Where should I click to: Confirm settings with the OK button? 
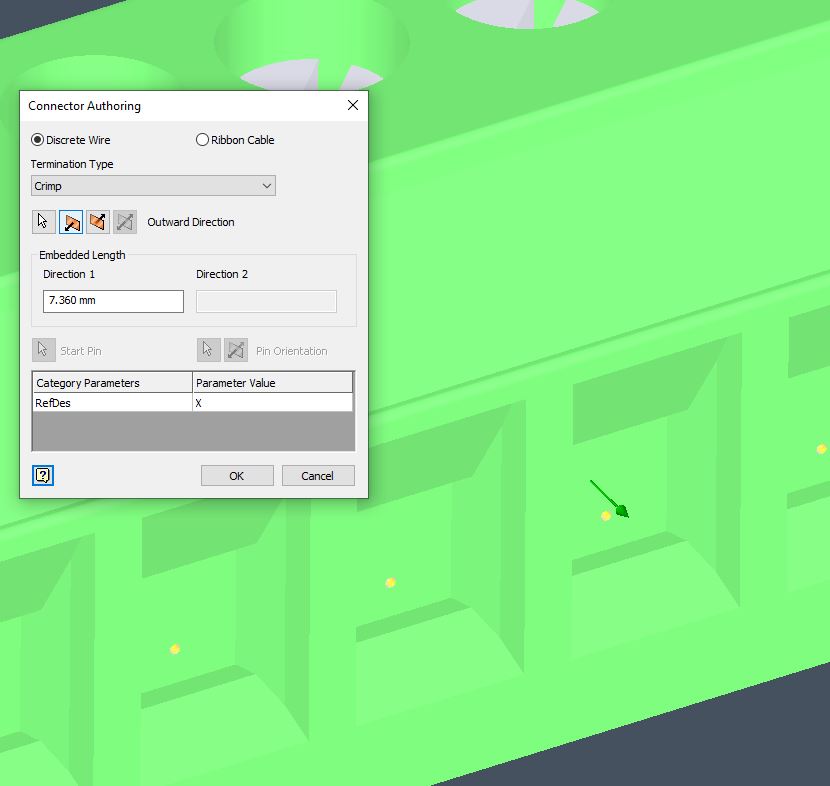(x=237, y=475)
